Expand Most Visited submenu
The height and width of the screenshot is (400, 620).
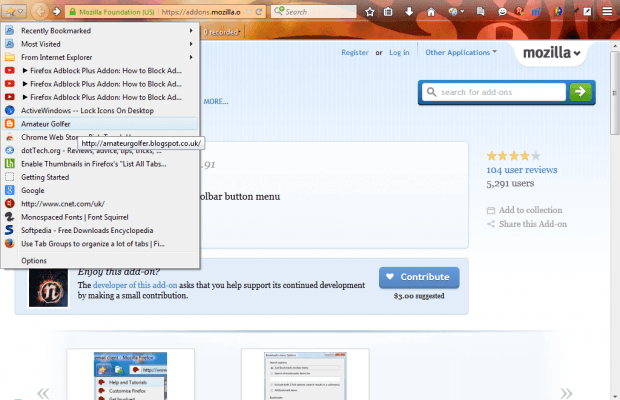[x=100, y=44]
